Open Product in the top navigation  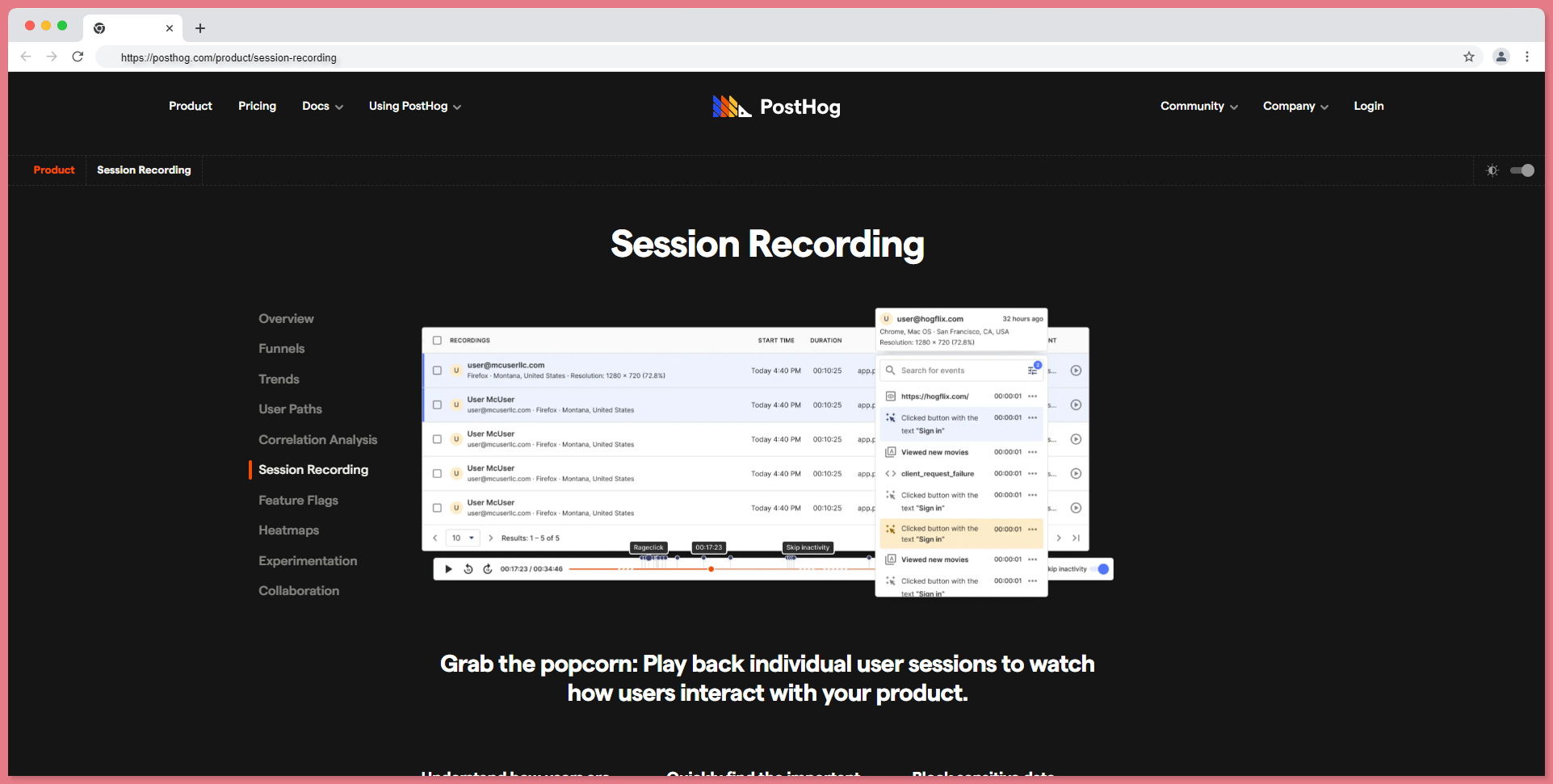pyautogui.click(x=191, y=106)
